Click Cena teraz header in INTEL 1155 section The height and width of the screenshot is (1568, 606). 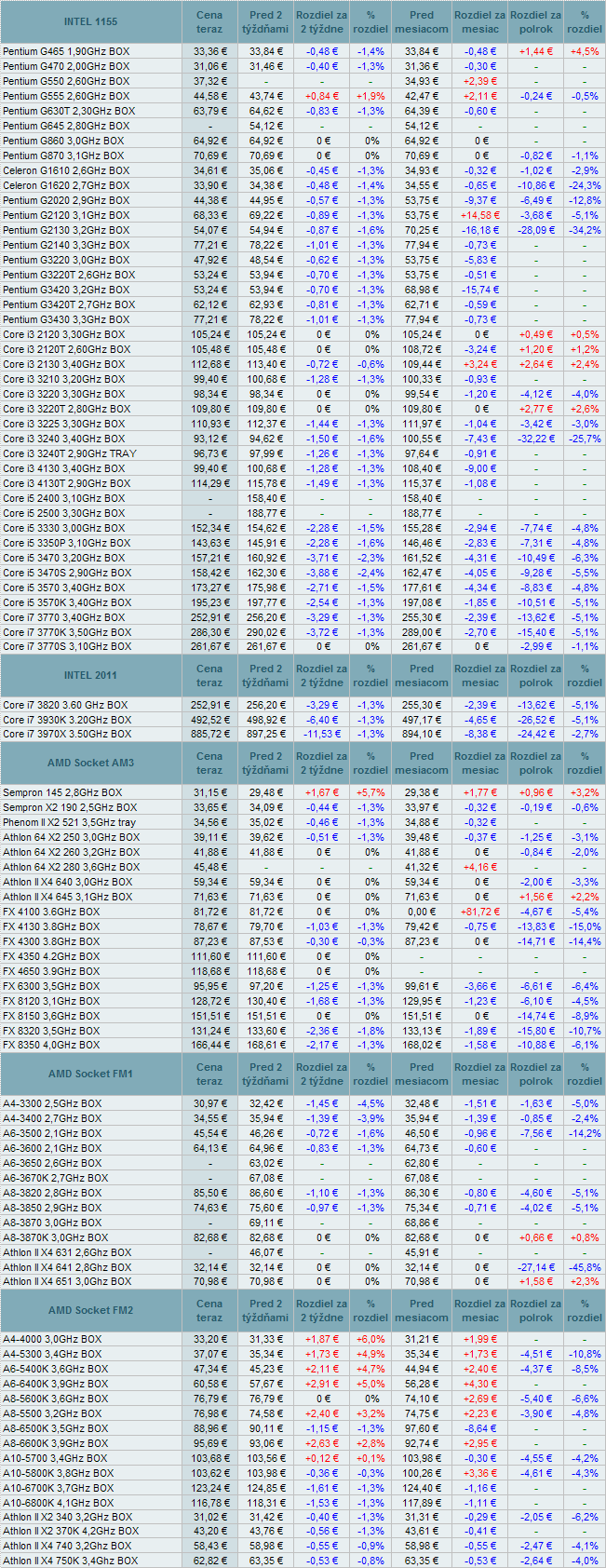209,22
